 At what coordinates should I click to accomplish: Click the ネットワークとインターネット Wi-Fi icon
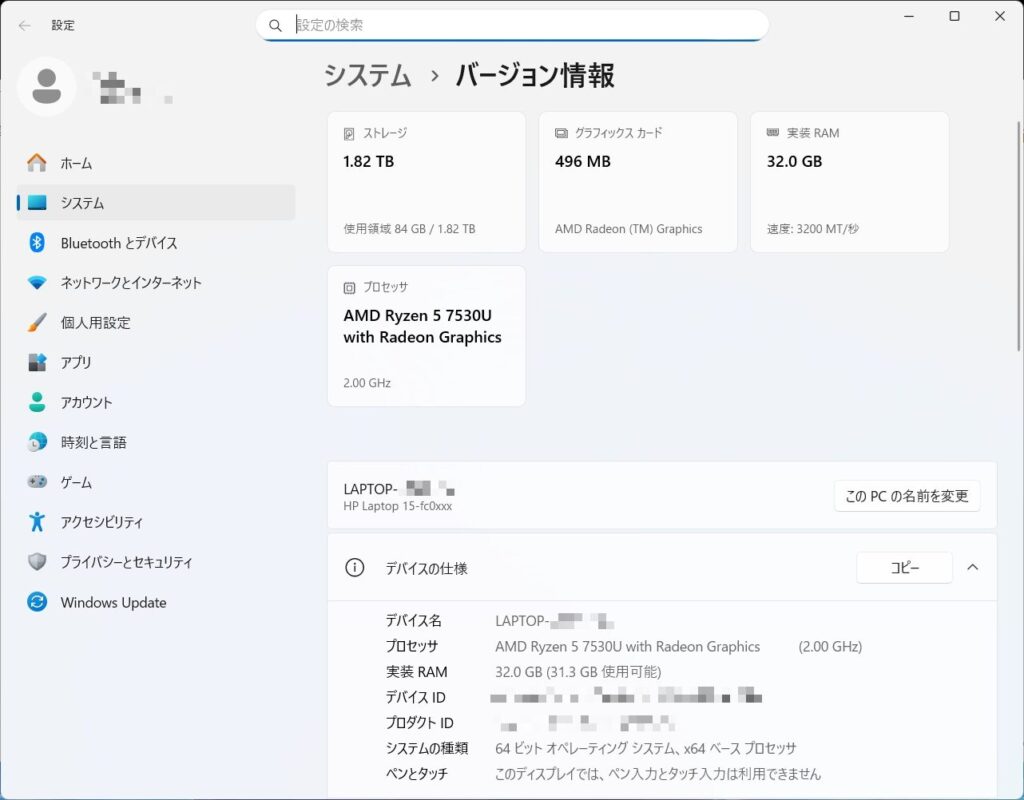pos(37,283)
